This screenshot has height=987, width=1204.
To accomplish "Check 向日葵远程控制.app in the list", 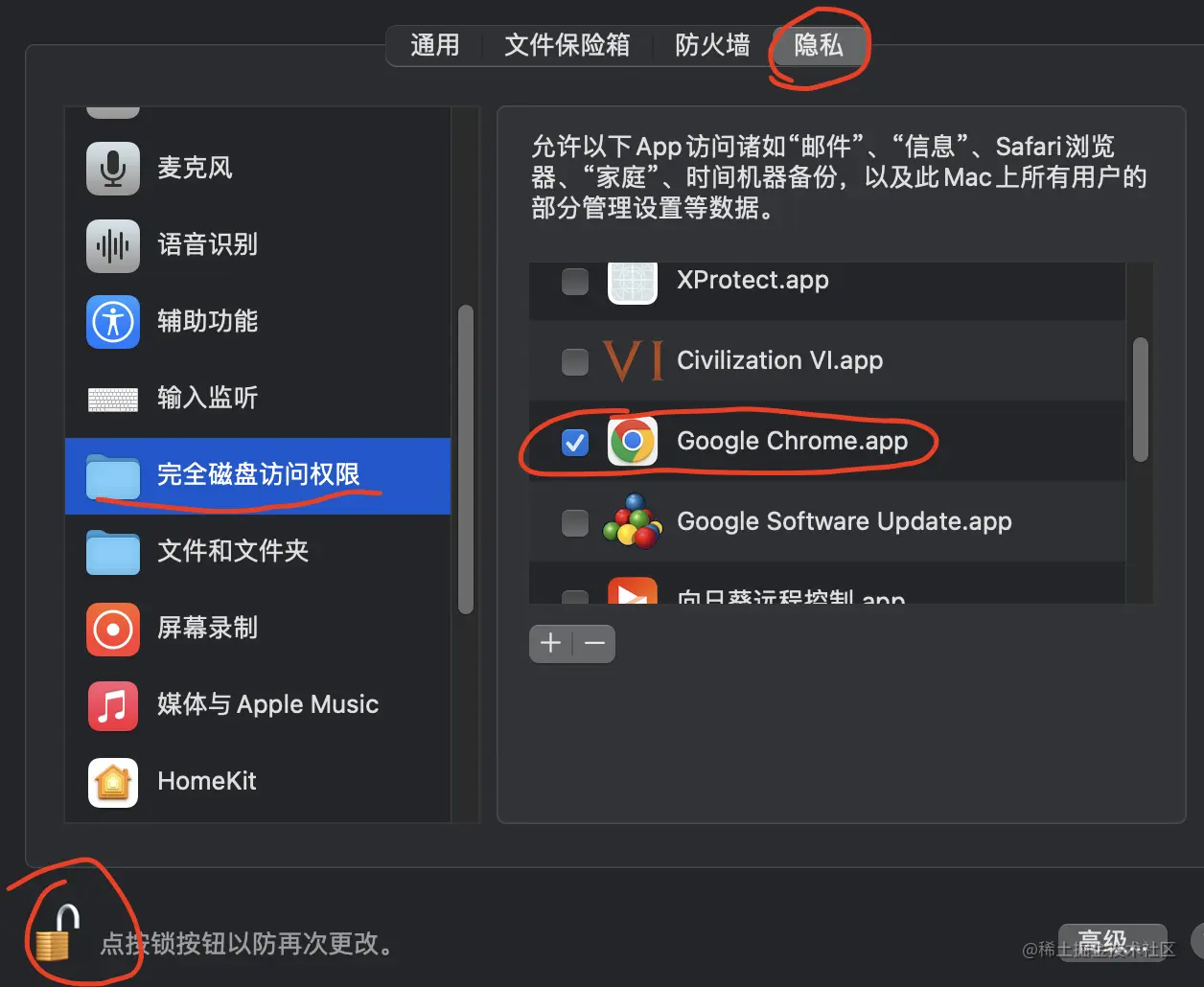I will point(575,594).
